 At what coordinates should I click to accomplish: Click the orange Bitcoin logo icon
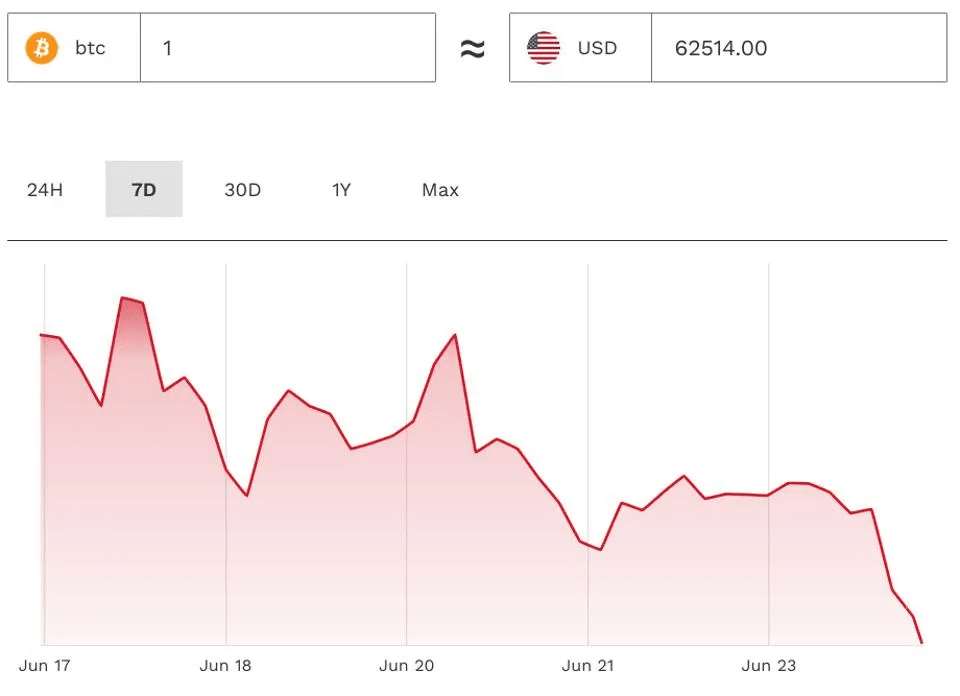(42, 48)
